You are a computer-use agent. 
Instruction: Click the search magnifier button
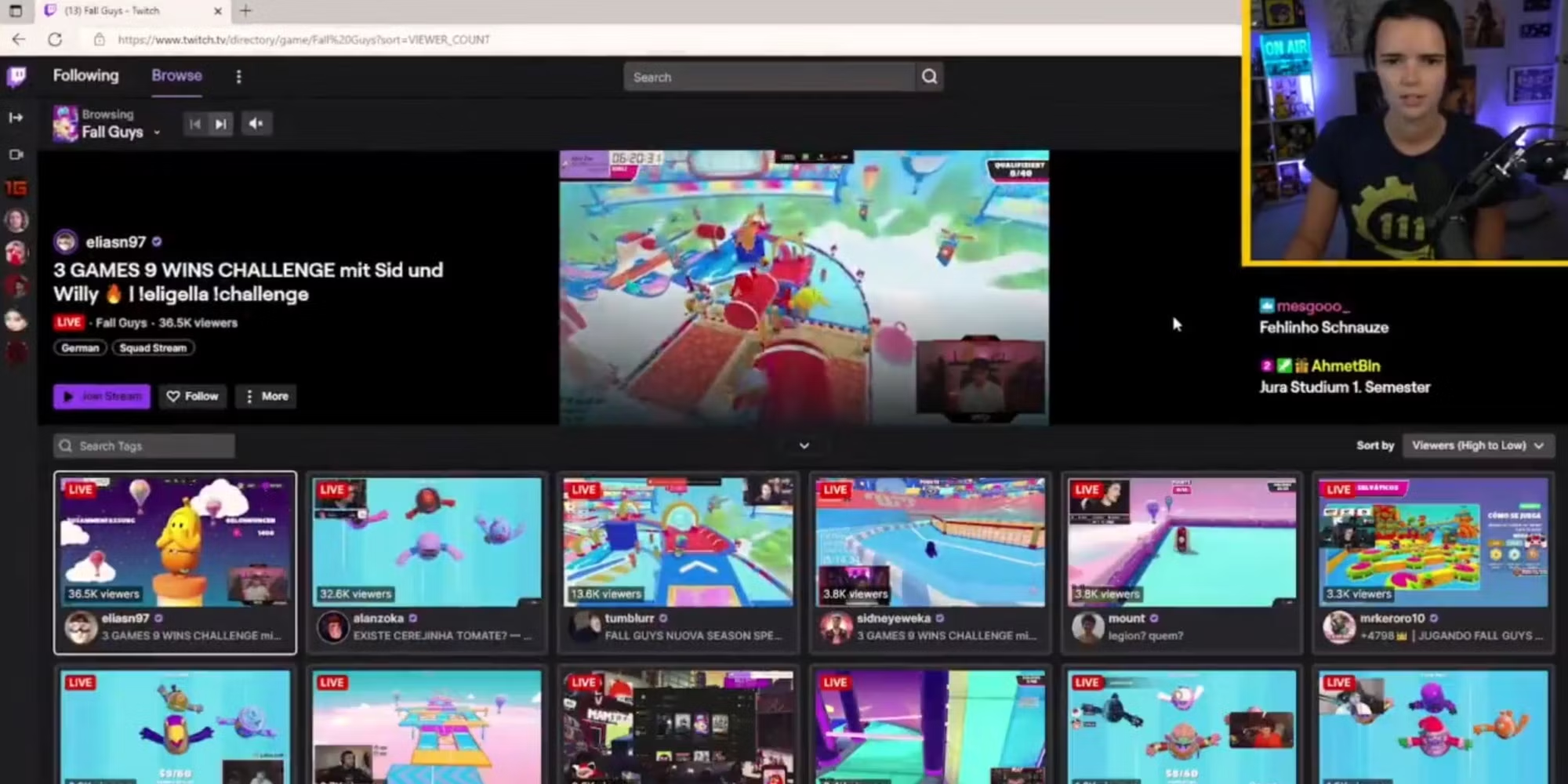tap(929, 77)
